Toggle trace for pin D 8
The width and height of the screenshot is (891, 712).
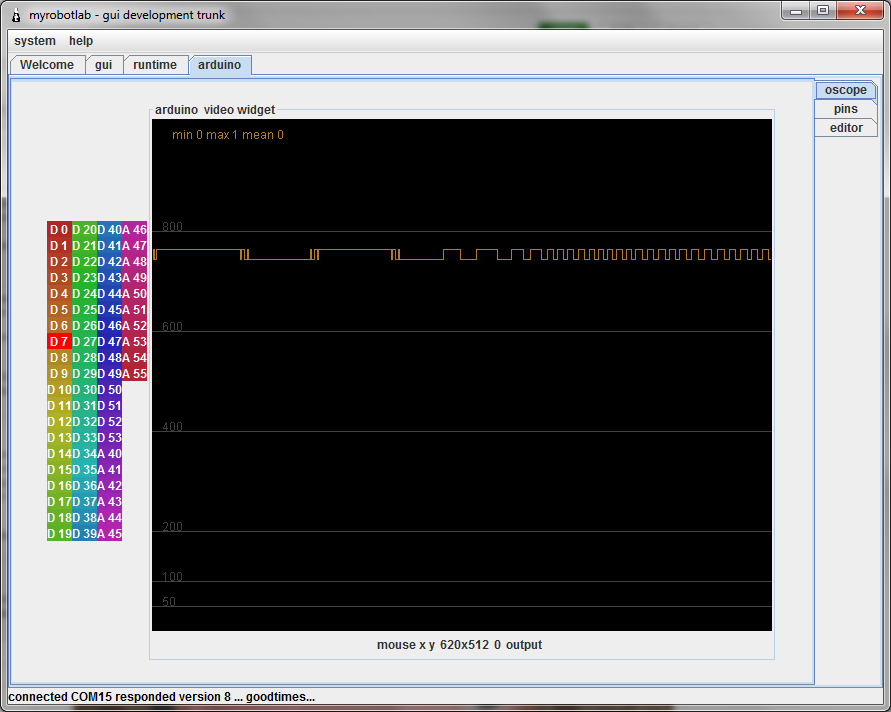(59, 357)
